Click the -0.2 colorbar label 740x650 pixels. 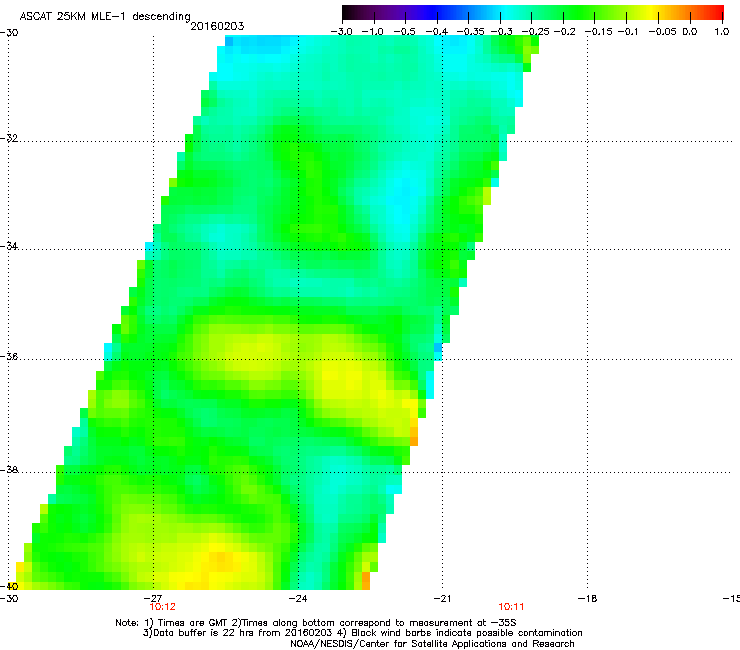point(564,32)
